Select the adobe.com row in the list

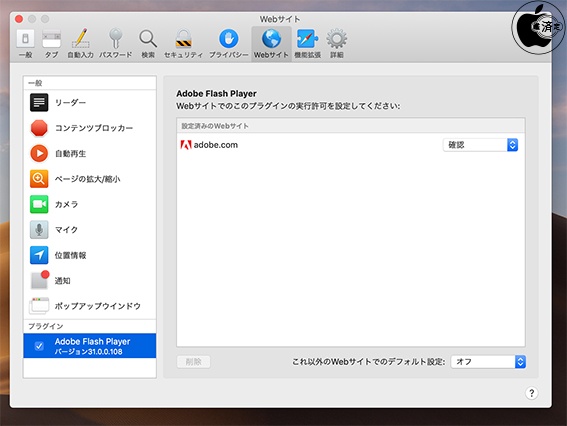(351, 145)
